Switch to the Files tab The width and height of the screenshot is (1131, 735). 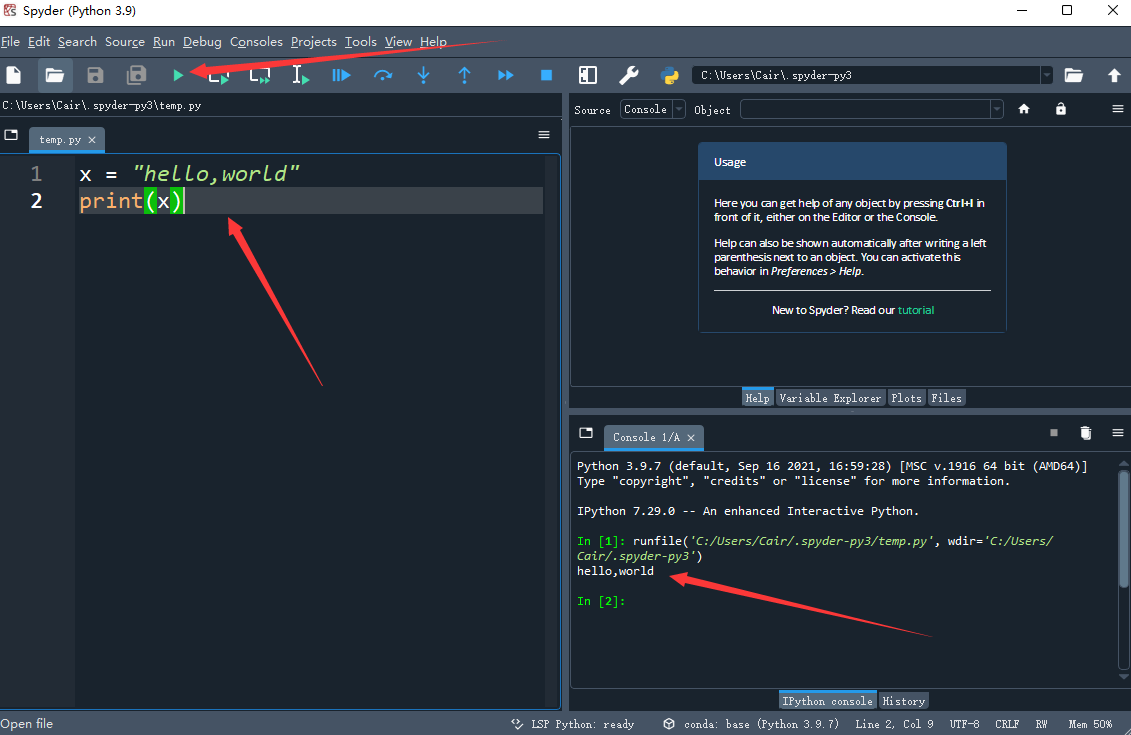click(946, 398)
